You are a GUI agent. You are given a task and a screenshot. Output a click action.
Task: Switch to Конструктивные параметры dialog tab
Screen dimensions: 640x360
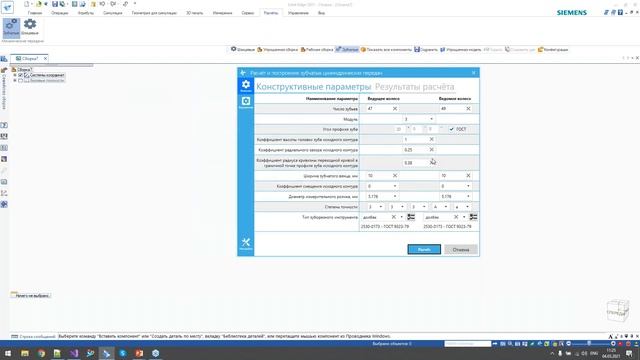(x=313, y=87)
